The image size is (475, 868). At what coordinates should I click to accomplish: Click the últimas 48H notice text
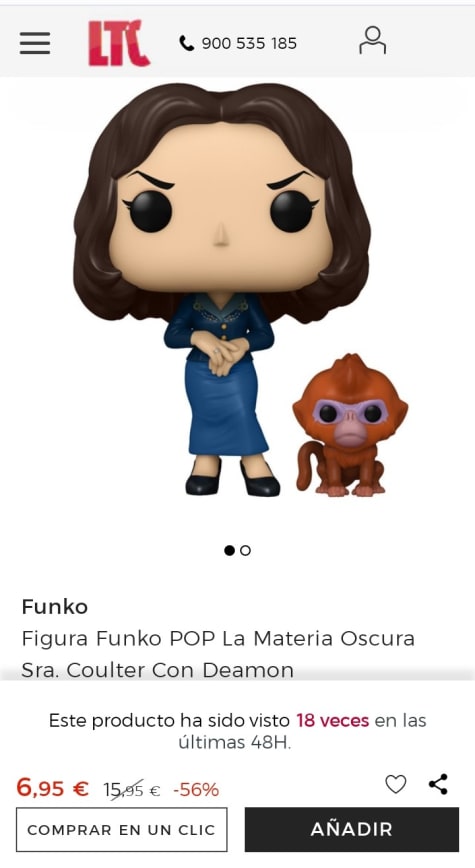point(235,742)
